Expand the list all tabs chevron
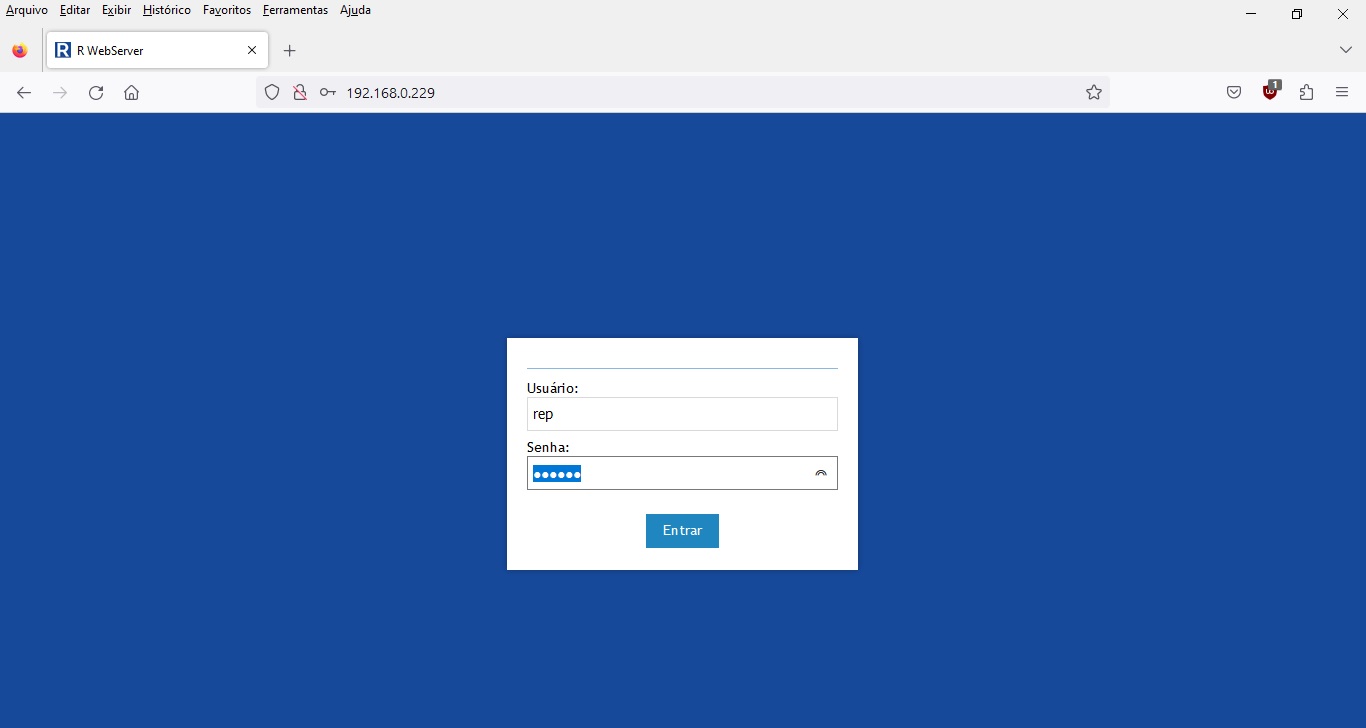 (1346, 50)
